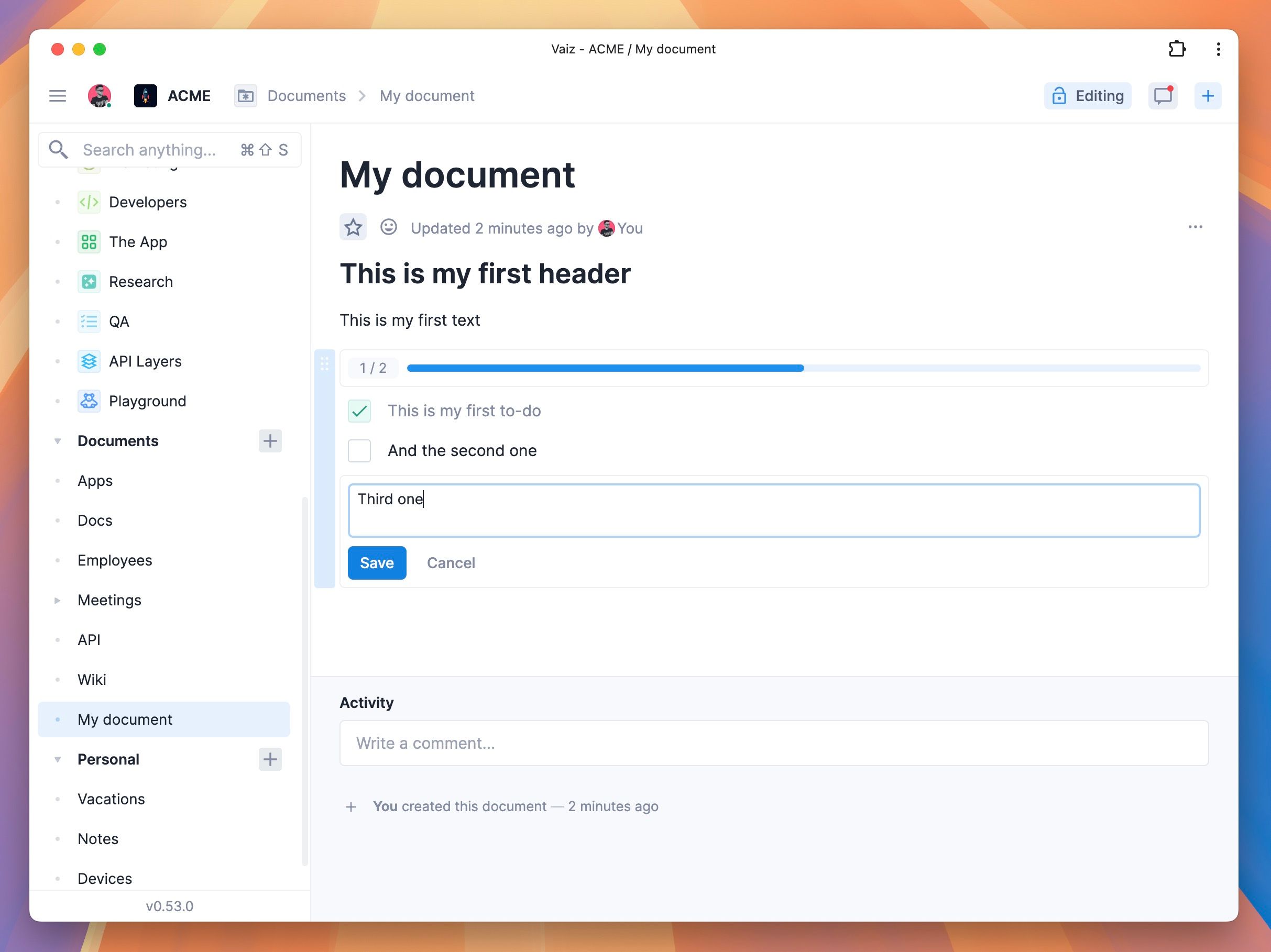Open the sidebar hamburger menu
1271x952 pixels.
click(x=58, y=95)
